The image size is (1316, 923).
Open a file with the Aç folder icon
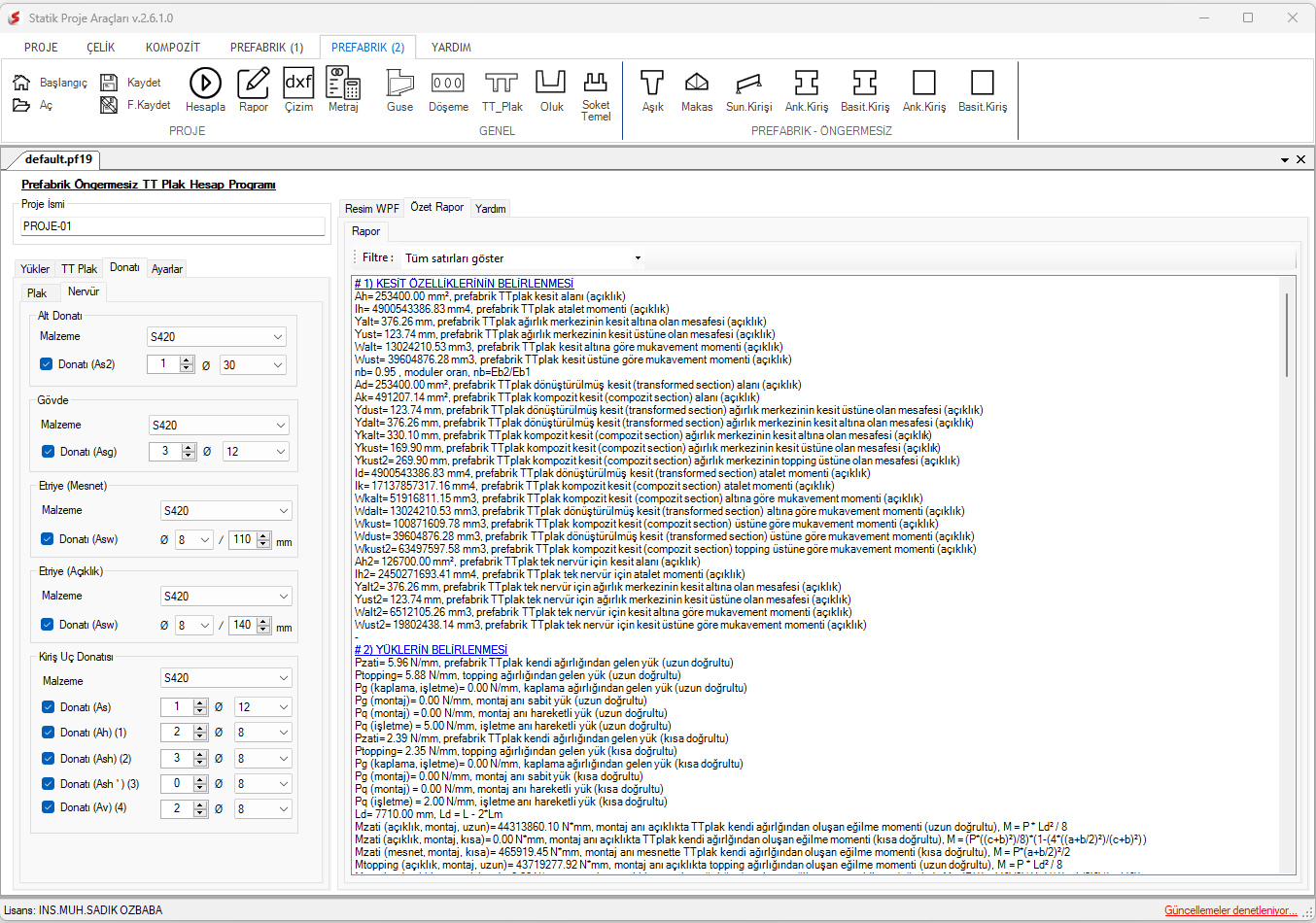(21, 105)
